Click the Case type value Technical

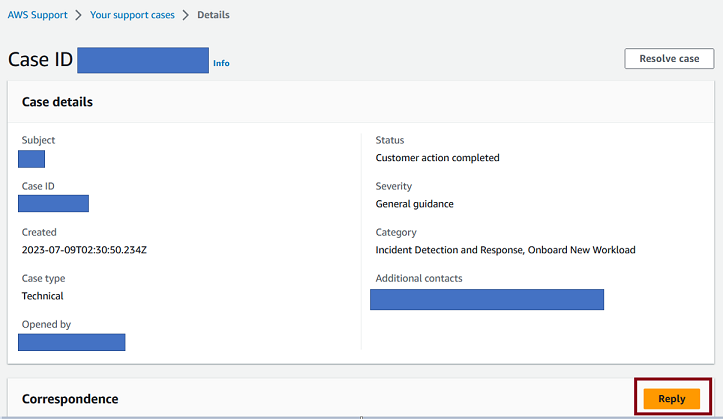coord(43,296)
